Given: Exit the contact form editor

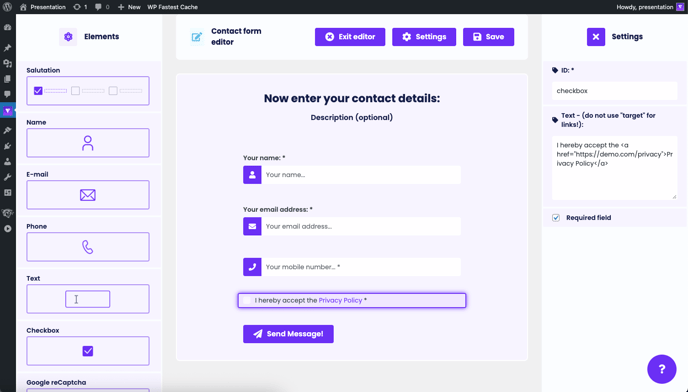Looking at the screenshot, I should point(350,37).
